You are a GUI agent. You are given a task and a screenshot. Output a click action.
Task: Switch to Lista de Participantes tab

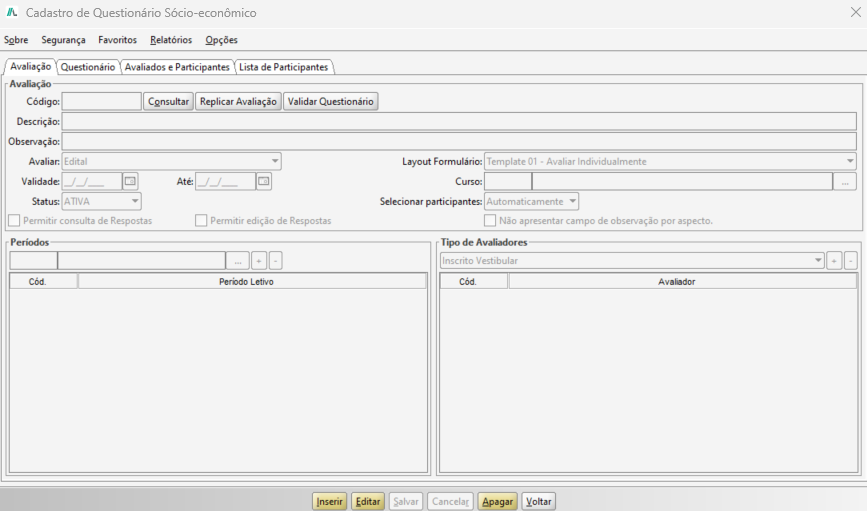click(x=284, y=67)
